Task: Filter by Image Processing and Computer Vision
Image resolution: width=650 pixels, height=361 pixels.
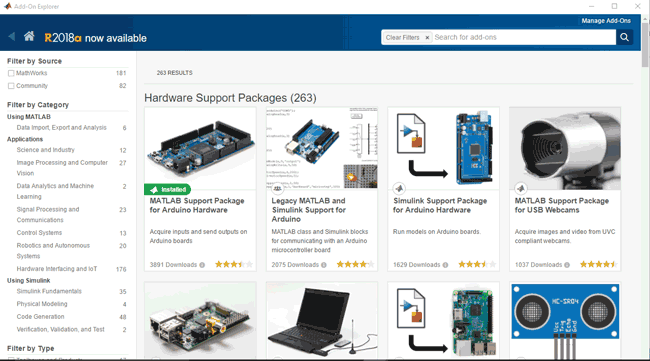Action: [62, 168]
